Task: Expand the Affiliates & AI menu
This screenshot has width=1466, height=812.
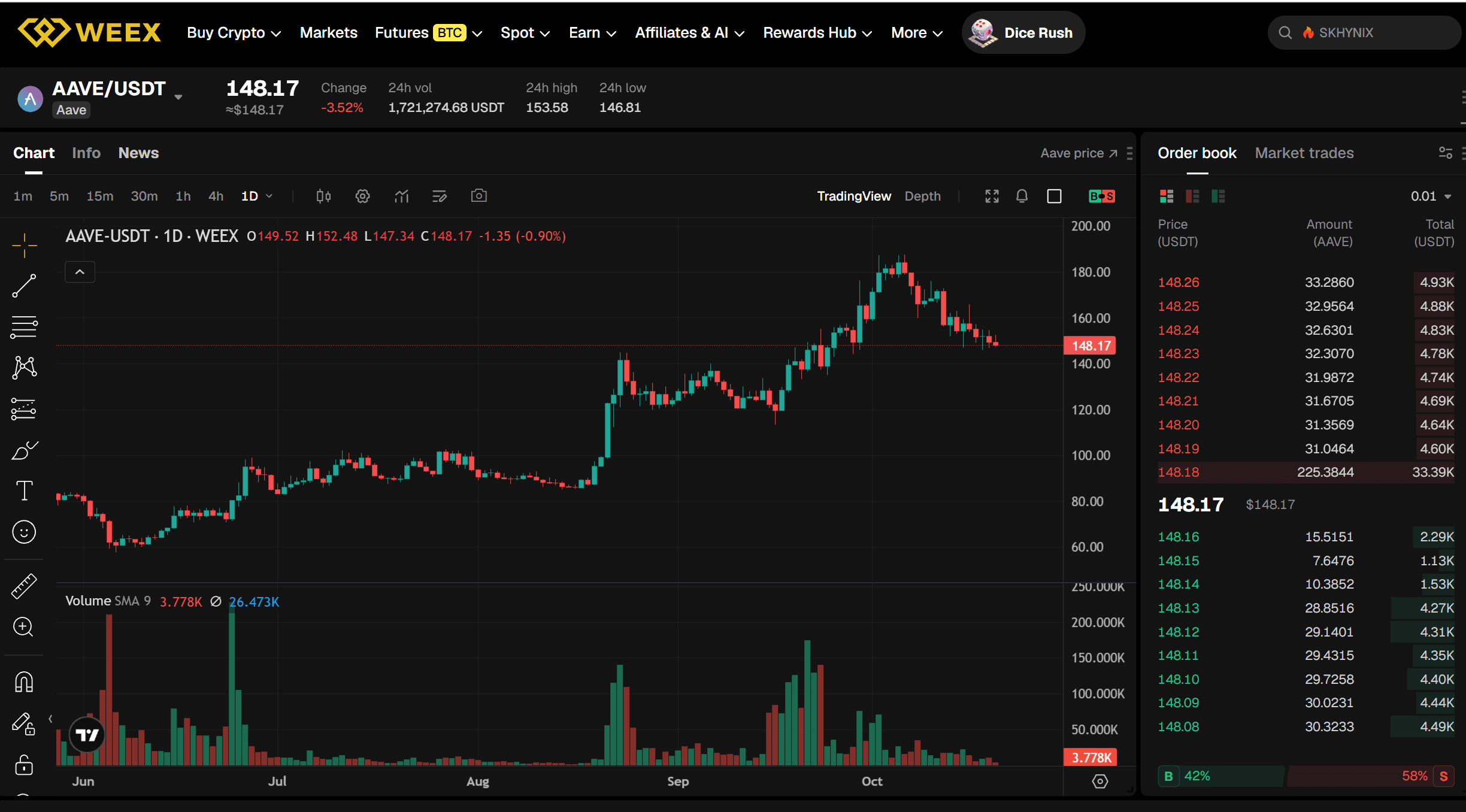Action: tap(689, 33)
